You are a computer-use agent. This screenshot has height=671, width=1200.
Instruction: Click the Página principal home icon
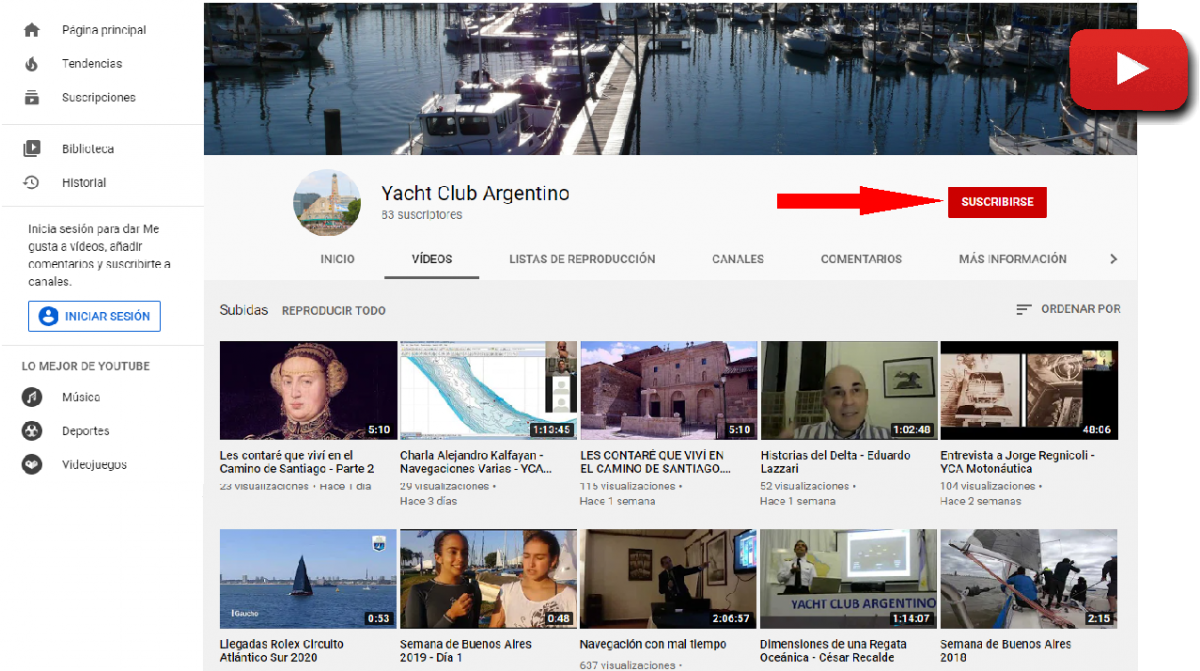tap(32, 30)
